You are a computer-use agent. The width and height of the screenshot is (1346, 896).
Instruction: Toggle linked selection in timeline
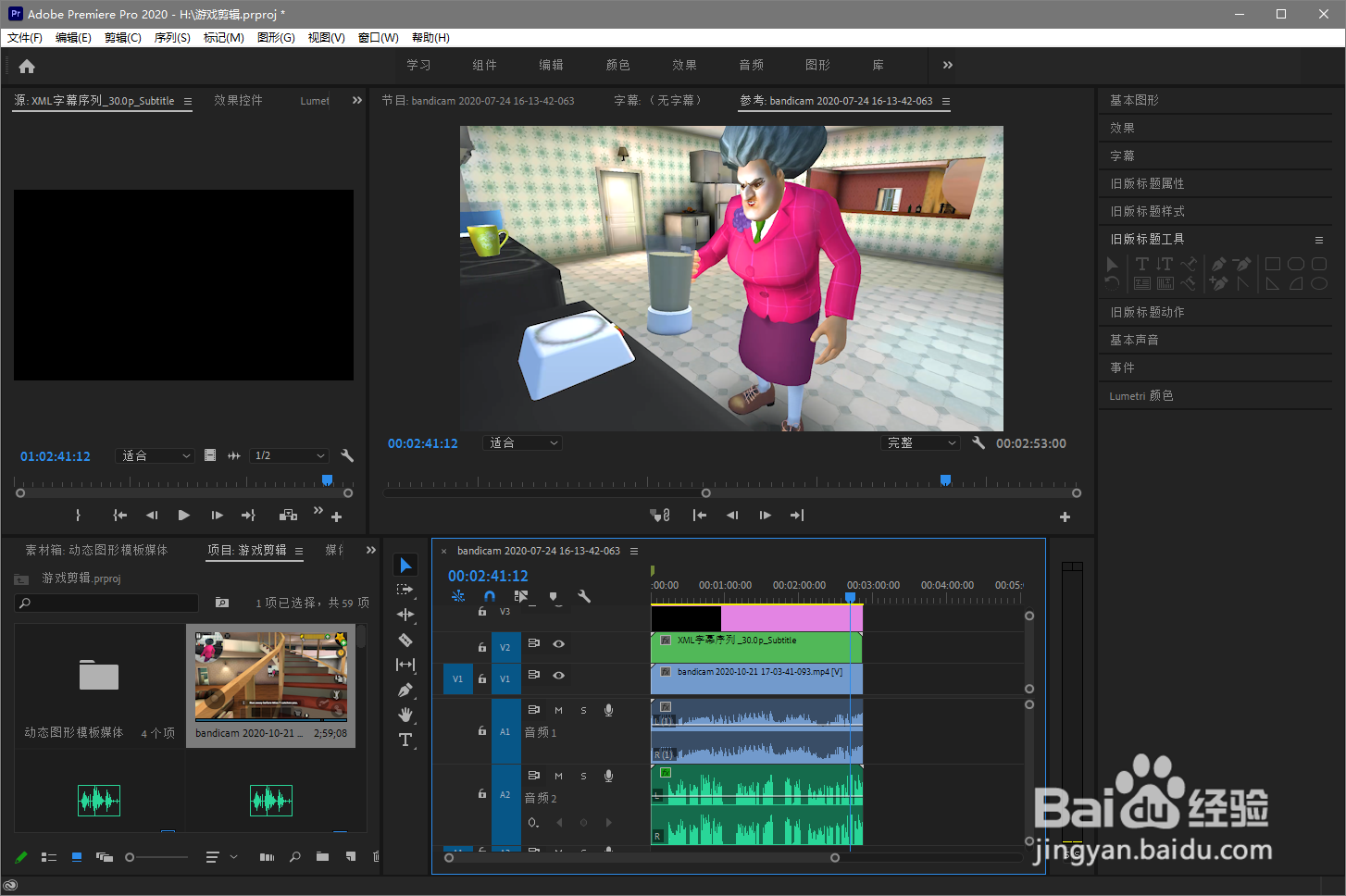[x=521, y=597]
